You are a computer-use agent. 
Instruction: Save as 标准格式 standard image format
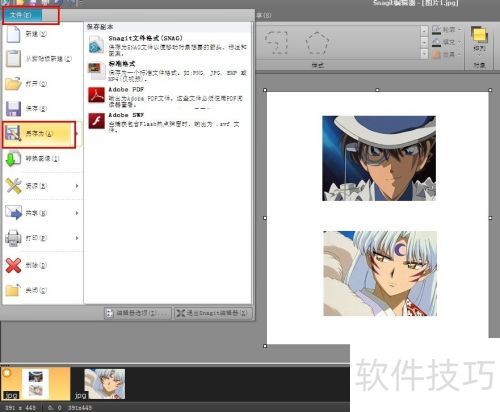[x=168, y=71]
